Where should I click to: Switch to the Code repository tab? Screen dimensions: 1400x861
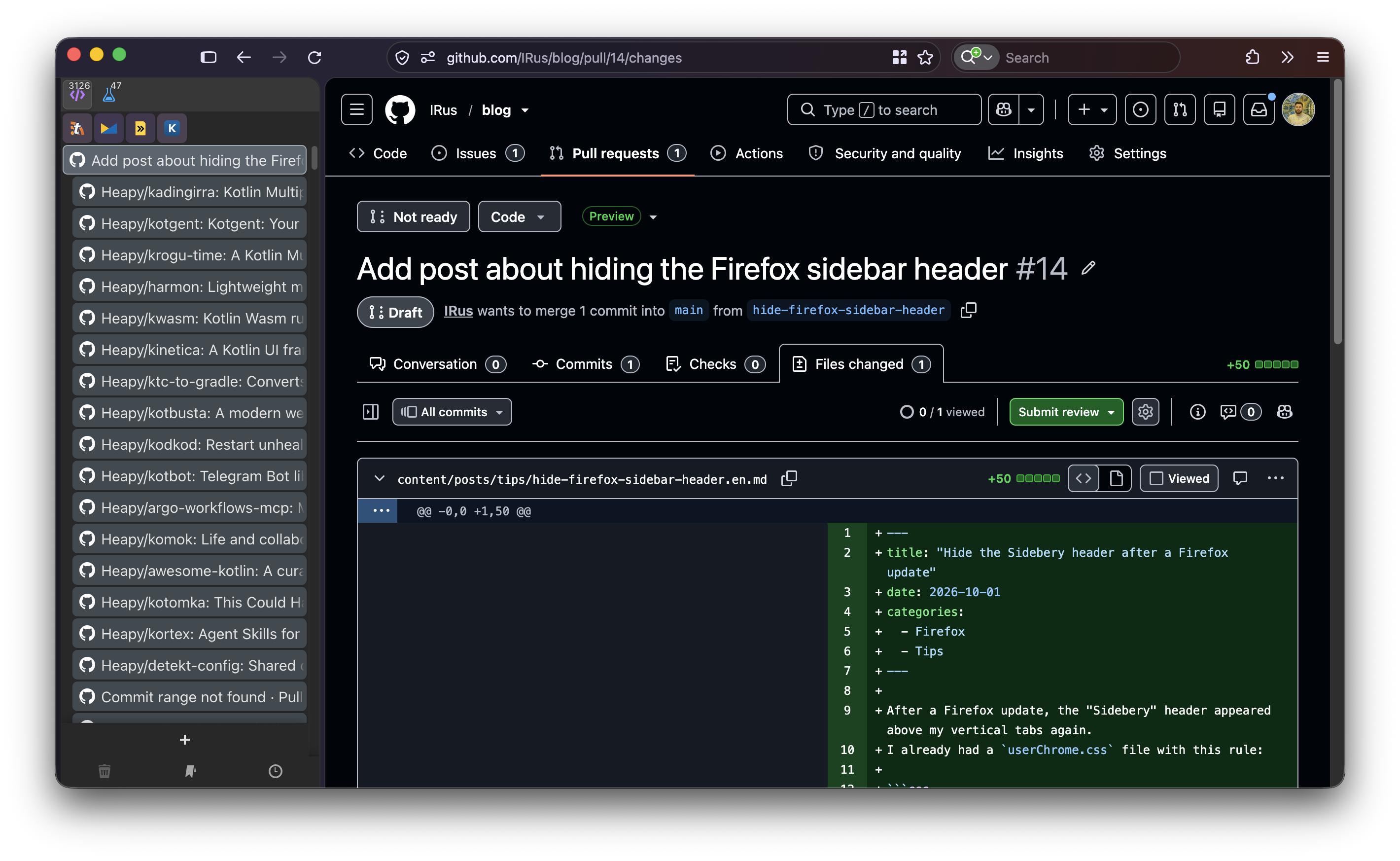click(x=378, y=153)
